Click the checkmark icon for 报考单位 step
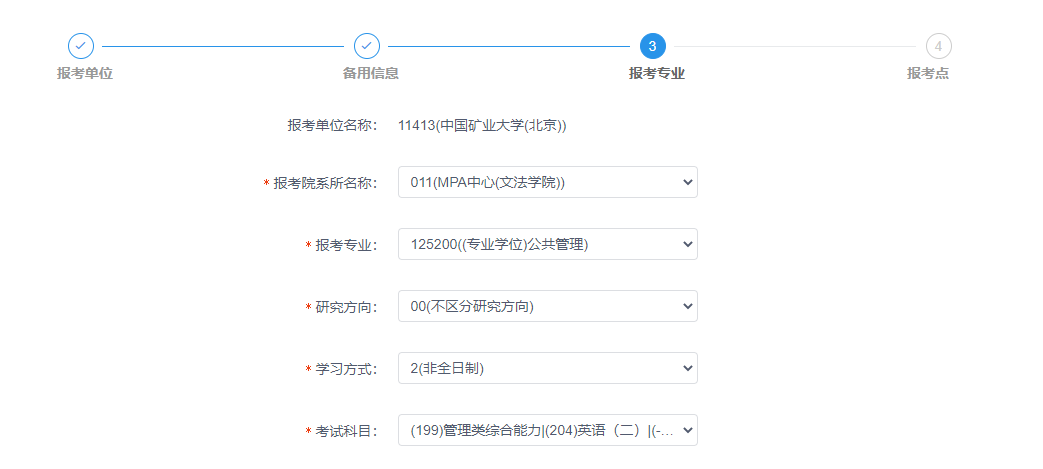This screenshot has width=1043, height=469. click(81, 46)
